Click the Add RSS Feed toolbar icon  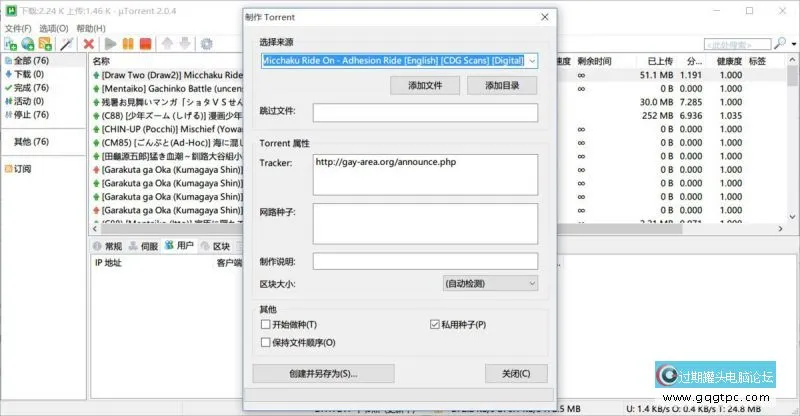point(46,44)
